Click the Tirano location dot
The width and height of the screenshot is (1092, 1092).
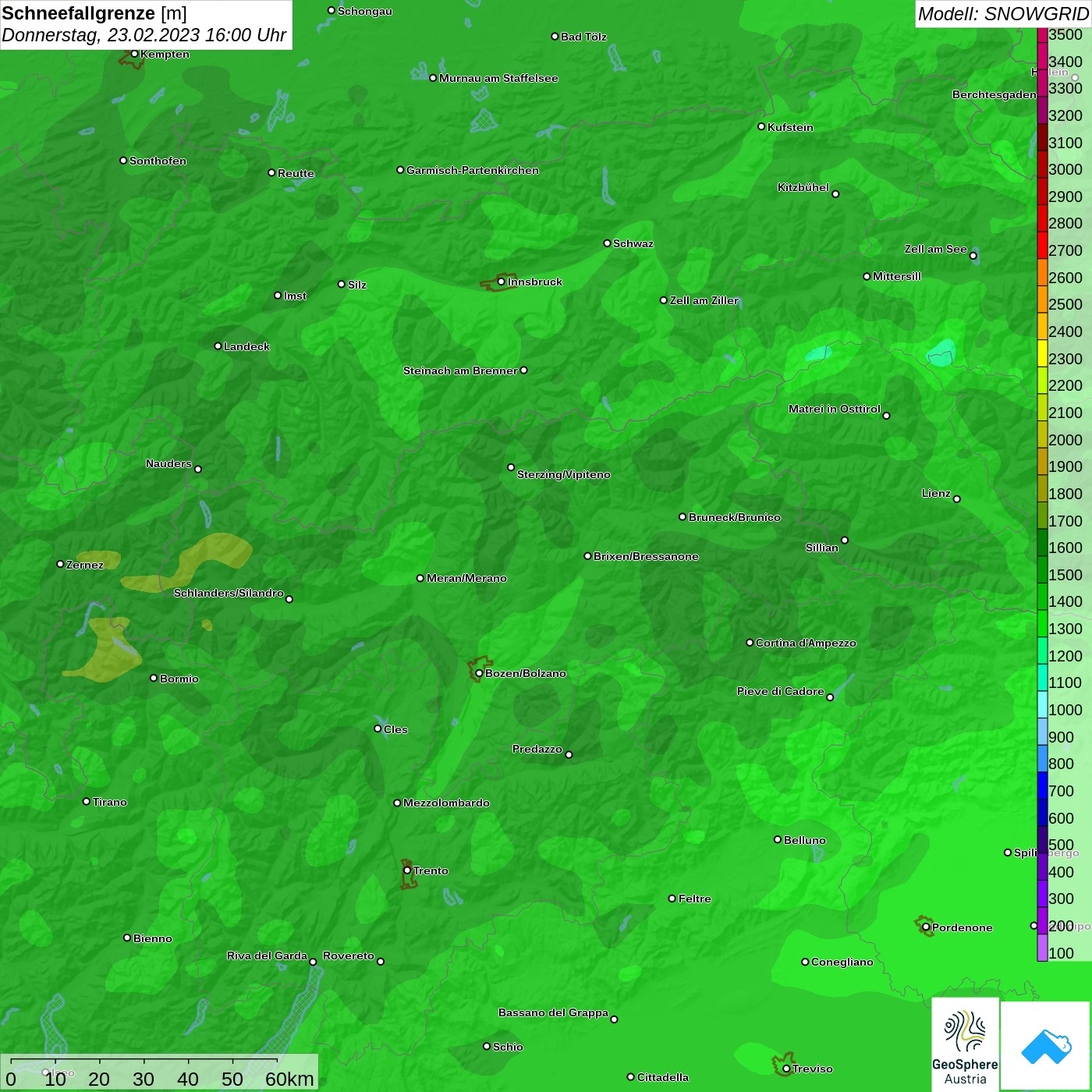point(87,801)
